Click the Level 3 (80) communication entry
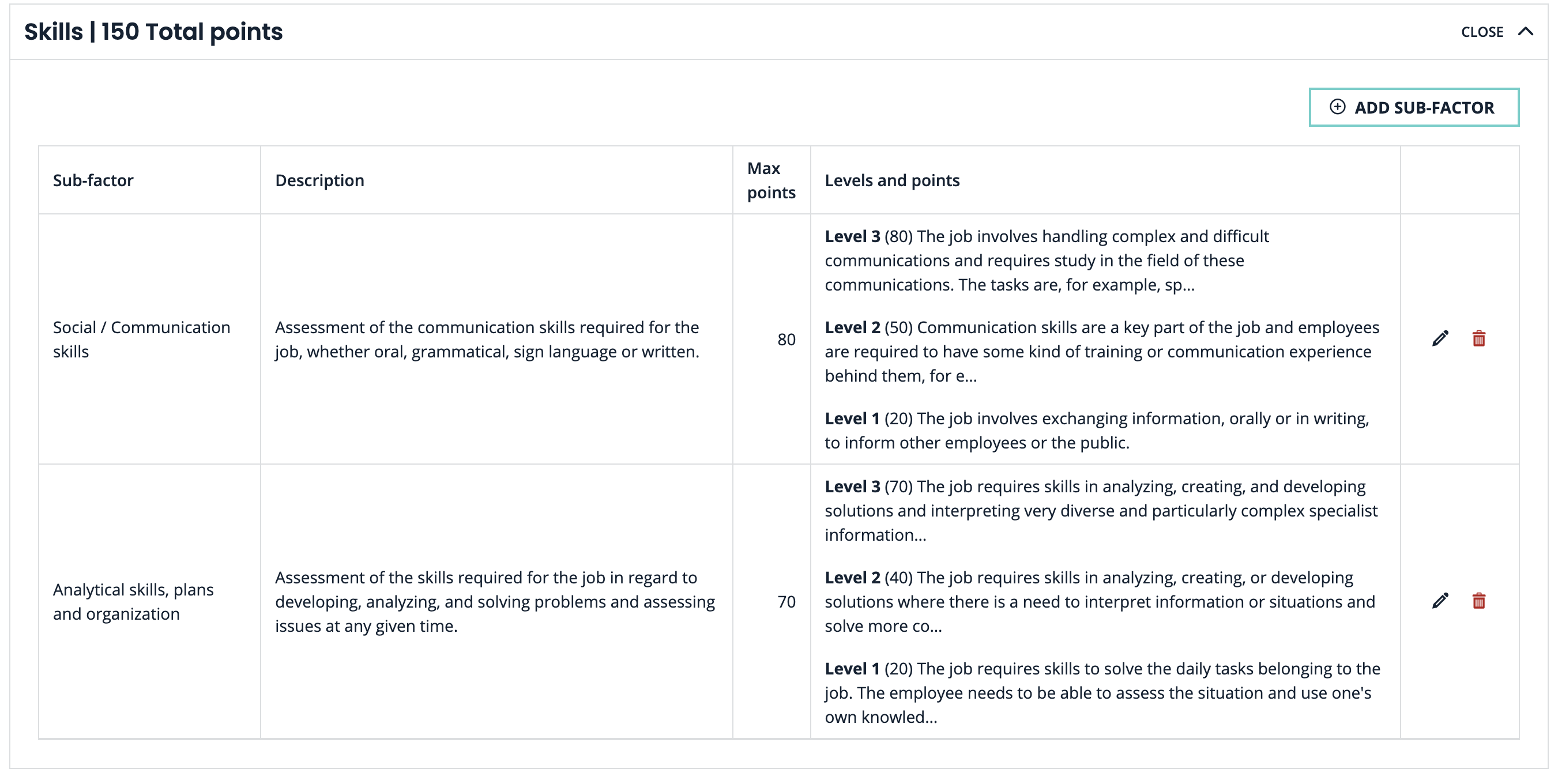The width and height of the screenshot is (1558, 784). point(1047,261)
